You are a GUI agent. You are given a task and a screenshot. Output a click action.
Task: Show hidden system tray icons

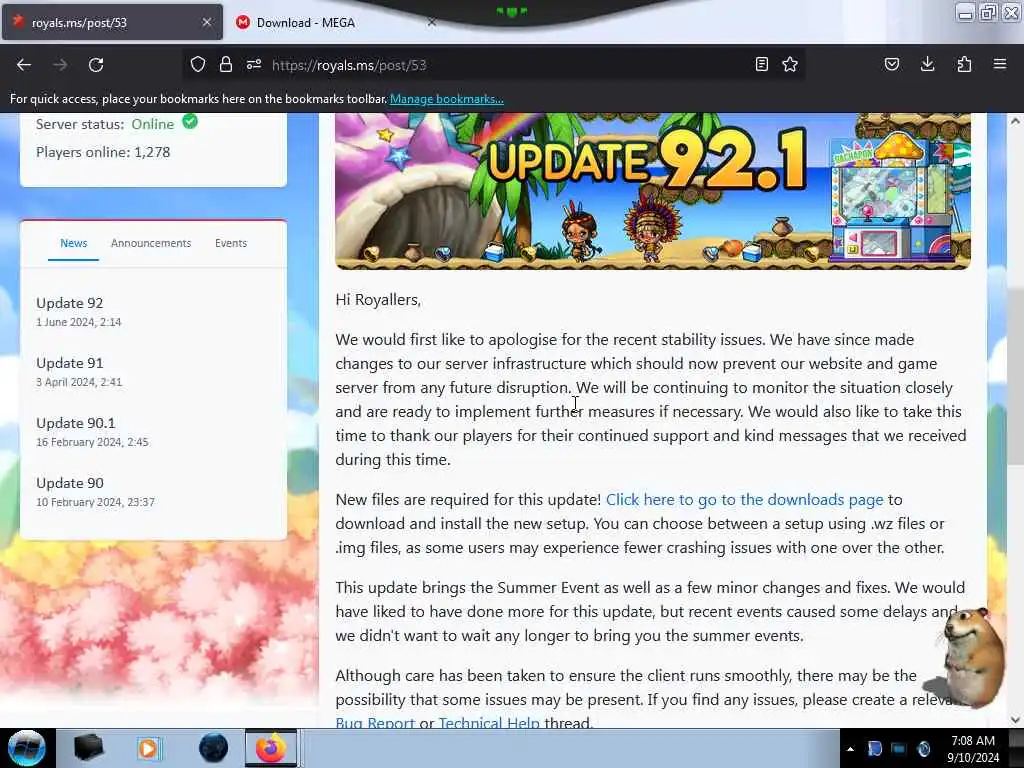(850, 749)
